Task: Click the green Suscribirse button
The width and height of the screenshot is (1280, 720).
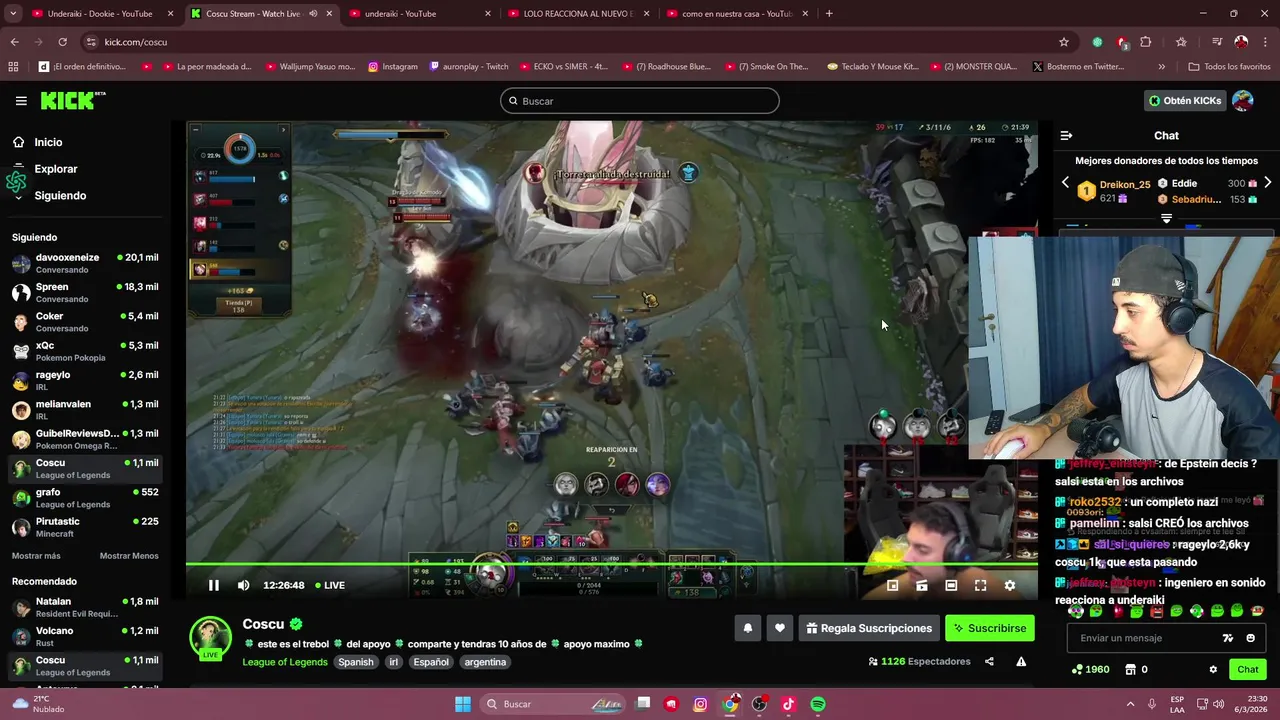Action: 989,628
